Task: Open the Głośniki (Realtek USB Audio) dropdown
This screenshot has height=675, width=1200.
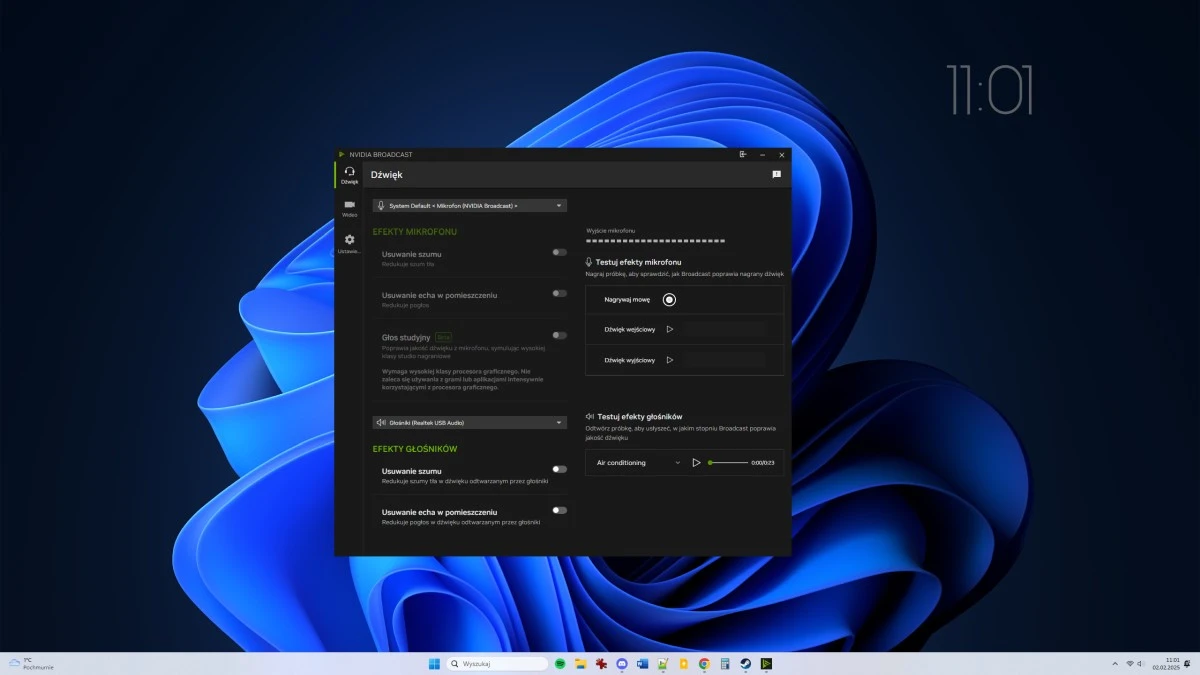Action: point(470,423)
